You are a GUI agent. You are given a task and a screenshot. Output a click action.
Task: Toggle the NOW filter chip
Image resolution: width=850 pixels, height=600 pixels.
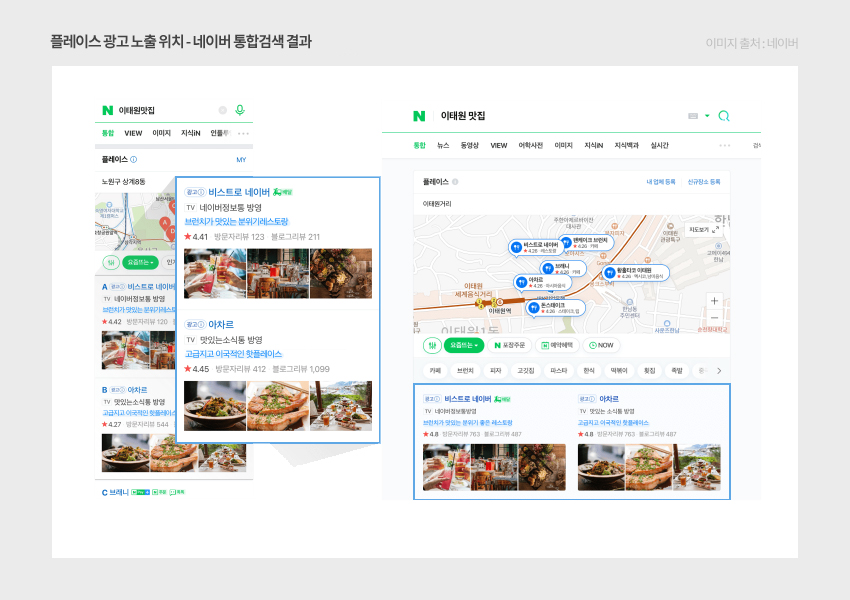(x=602, y=345)
